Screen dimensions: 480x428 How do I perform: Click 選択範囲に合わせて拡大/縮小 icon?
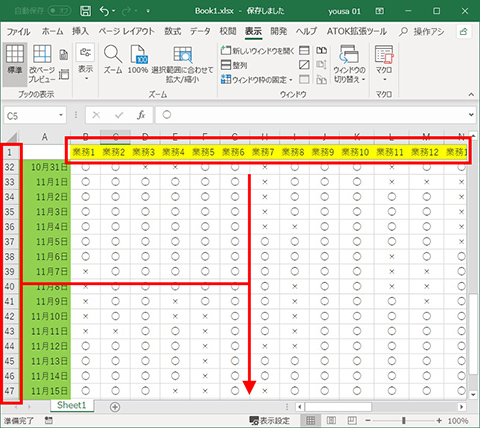[182, 64]
